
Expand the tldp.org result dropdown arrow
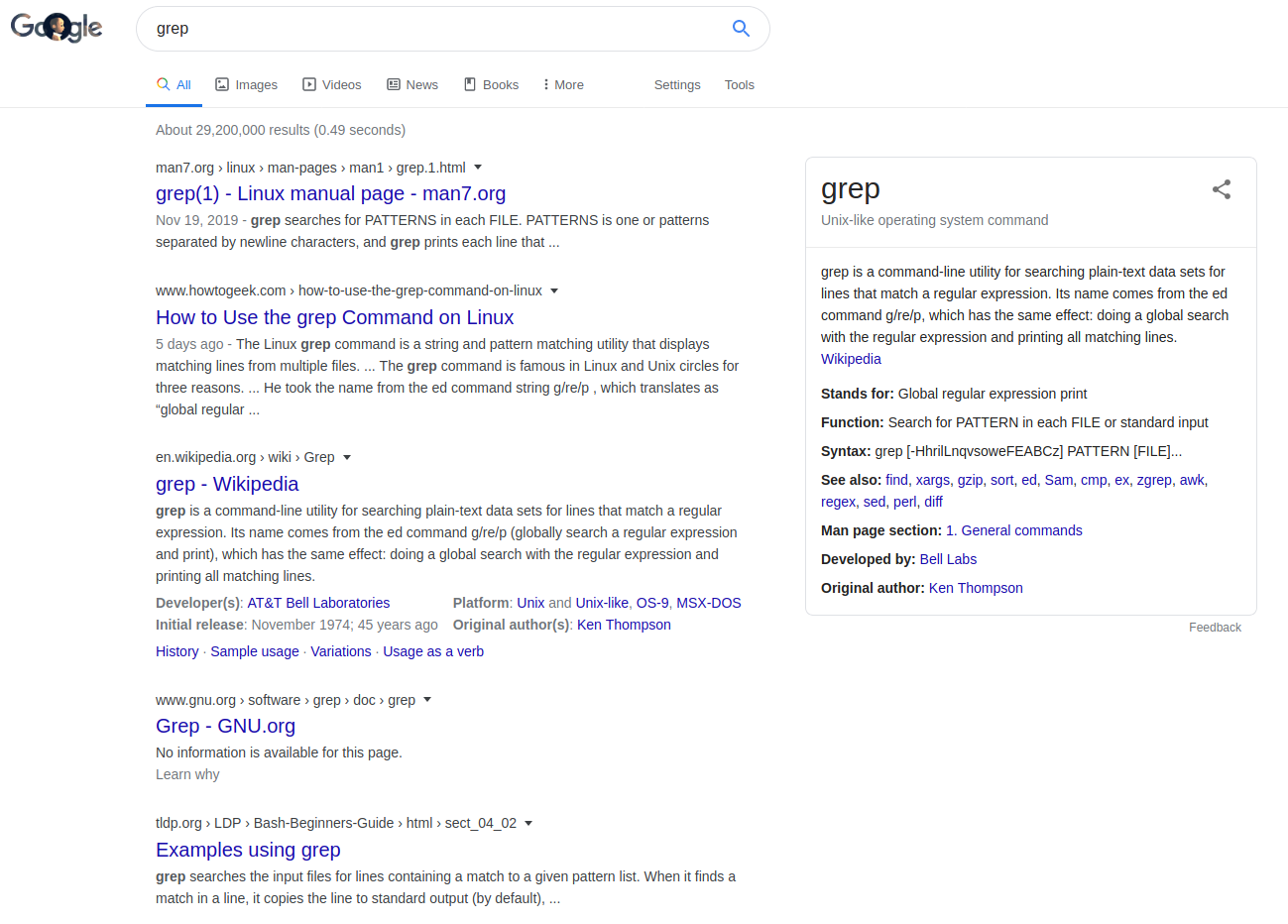(528, 823)
